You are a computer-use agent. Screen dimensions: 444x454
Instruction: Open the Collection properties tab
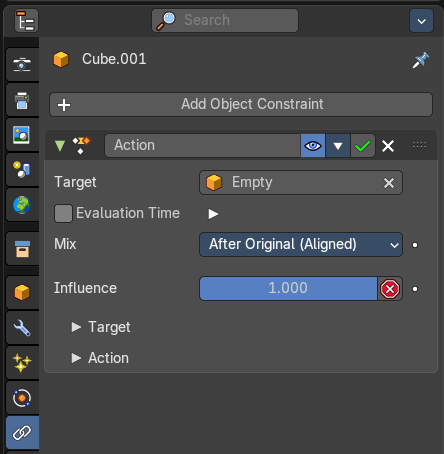click(x=22, y=249)
